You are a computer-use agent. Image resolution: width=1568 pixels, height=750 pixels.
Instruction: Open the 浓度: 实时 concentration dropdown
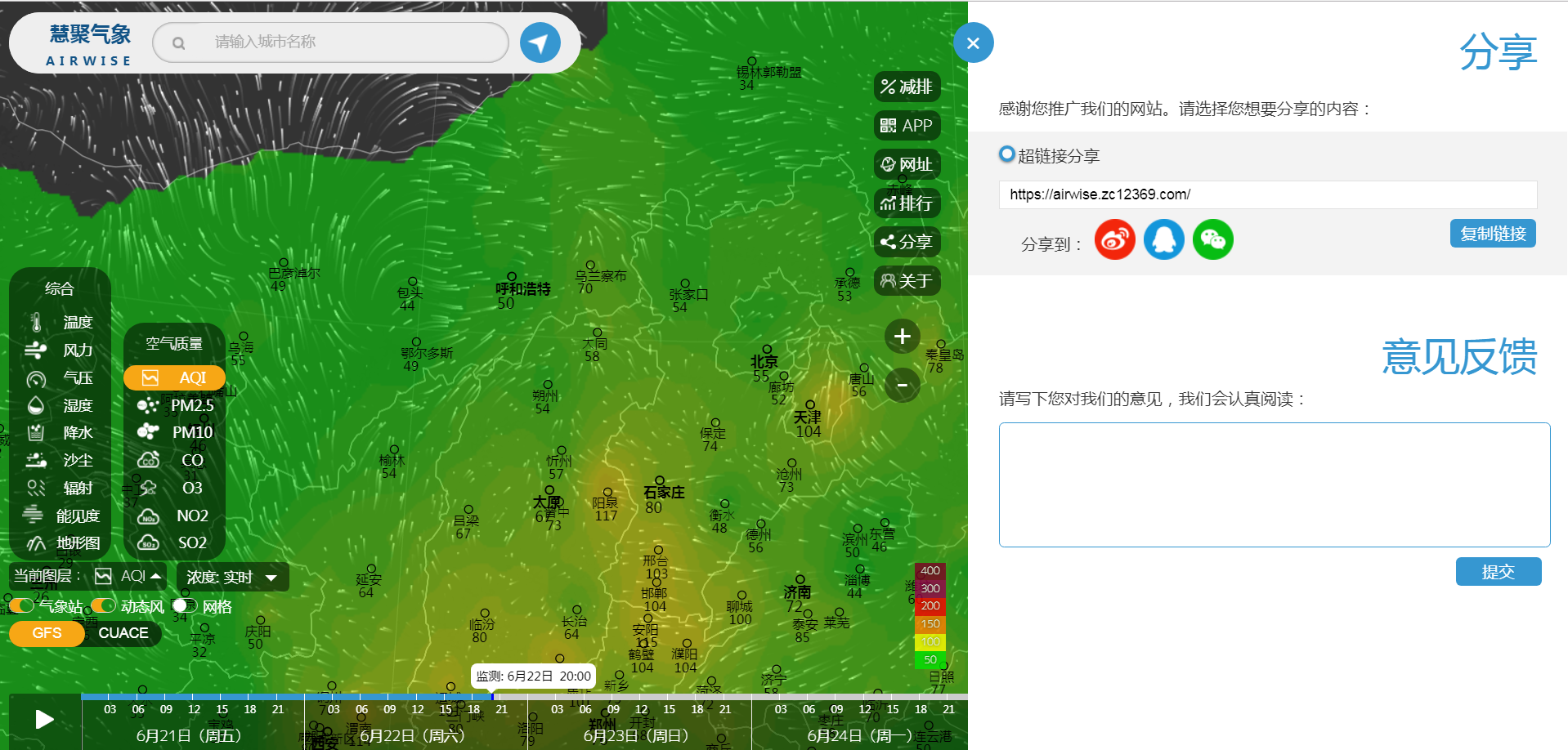click(x=232, y=577)
